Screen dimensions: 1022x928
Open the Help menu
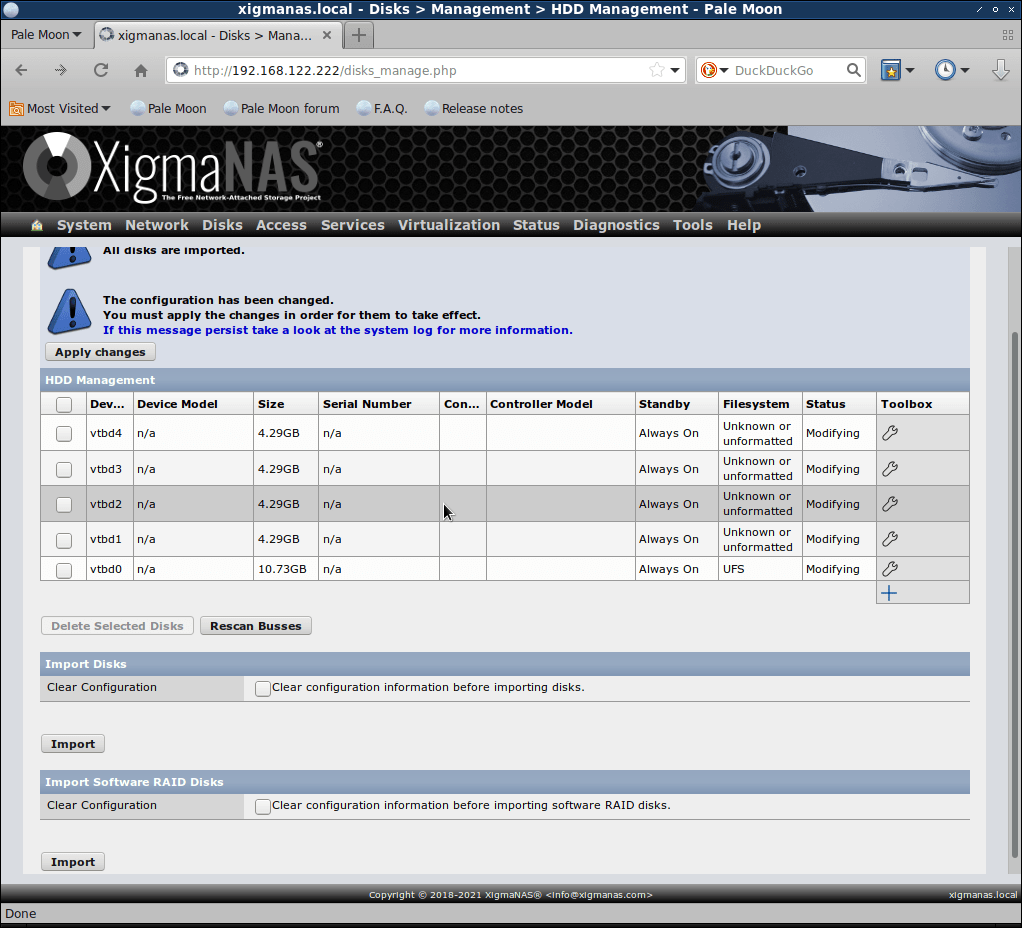coord(744,225)
